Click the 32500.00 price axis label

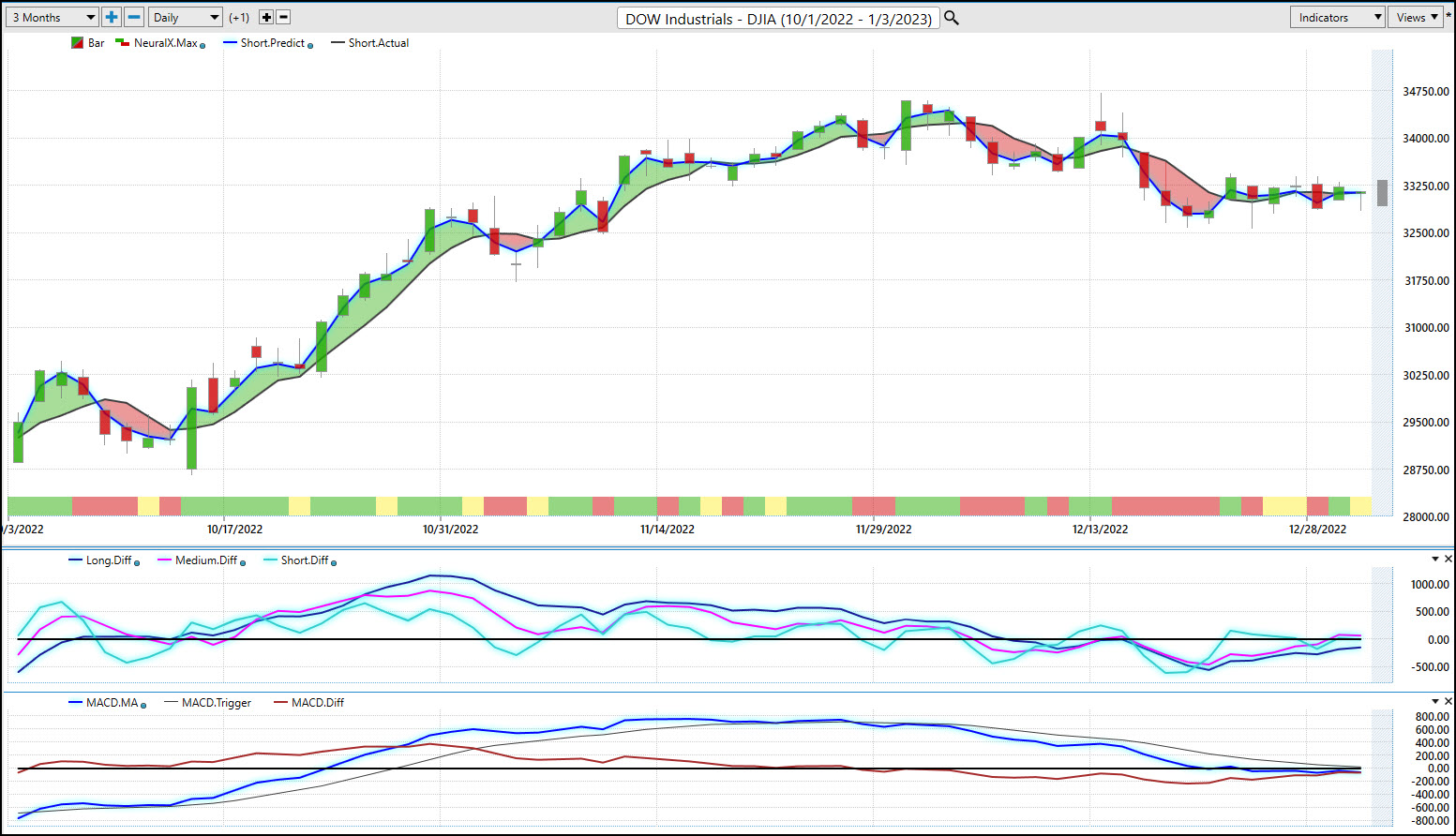click(1426, 233)
